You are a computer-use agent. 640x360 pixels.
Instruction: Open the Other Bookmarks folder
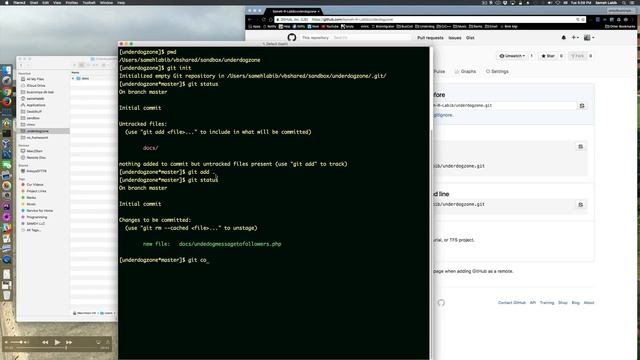[x=620, y=27]
